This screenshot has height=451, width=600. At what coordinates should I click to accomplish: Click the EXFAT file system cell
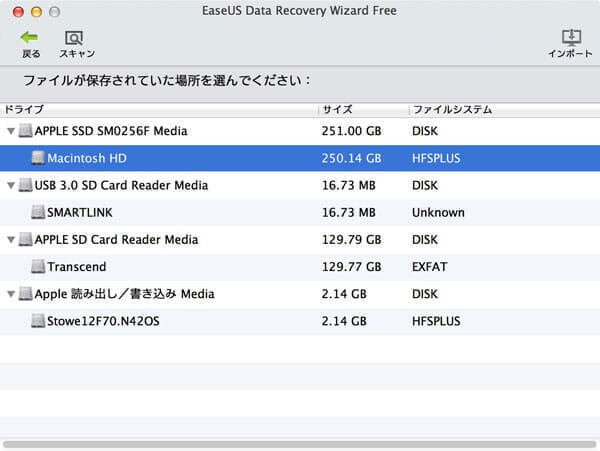point(429,267)
